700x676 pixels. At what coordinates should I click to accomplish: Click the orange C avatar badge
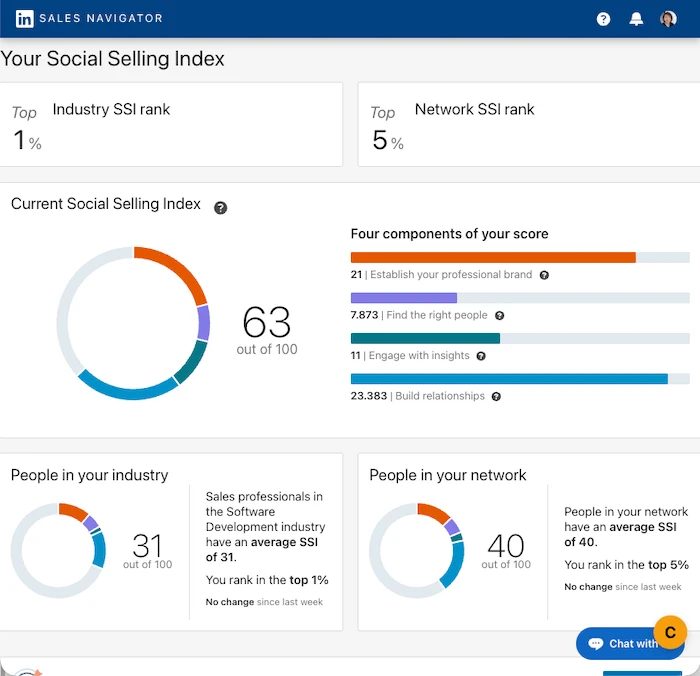point(670,632)
